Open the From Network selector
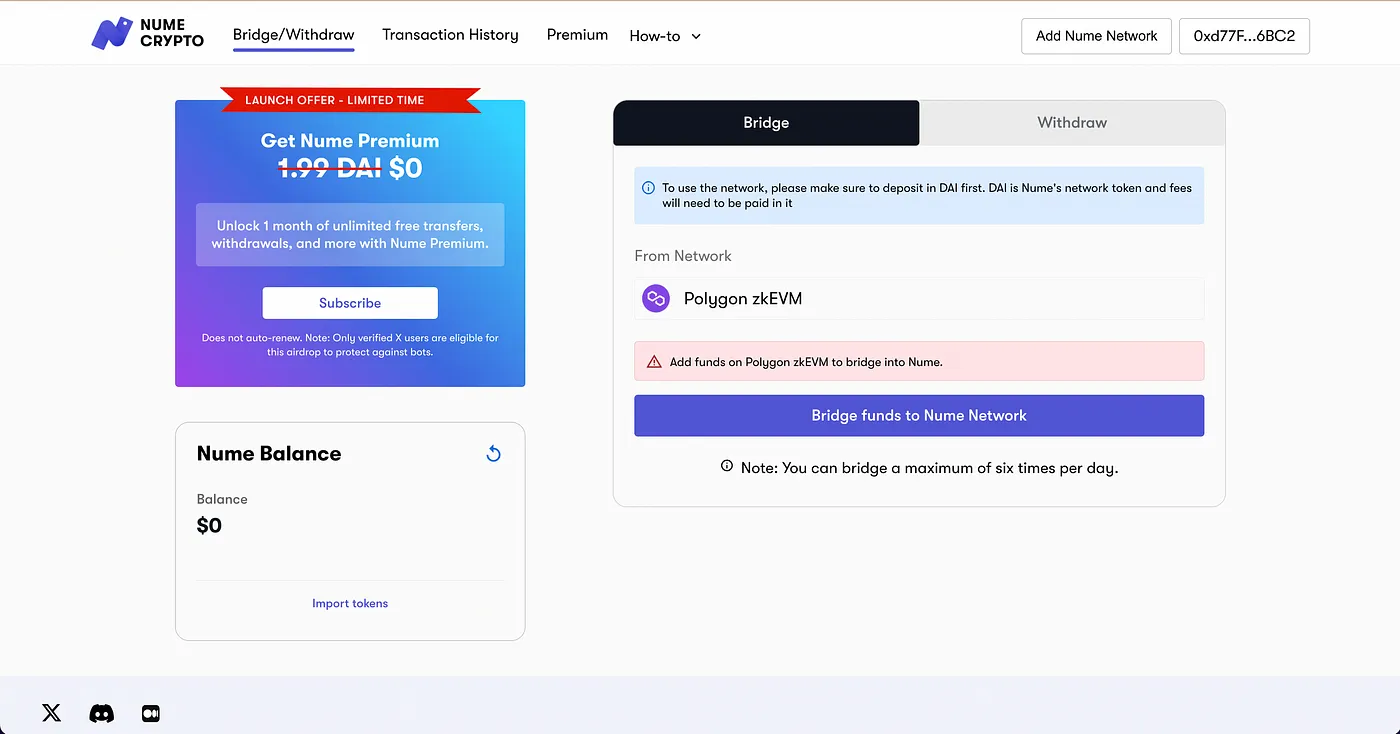Screen dimensions: 1400x734 pyautogui.click(x=919, y=298)
